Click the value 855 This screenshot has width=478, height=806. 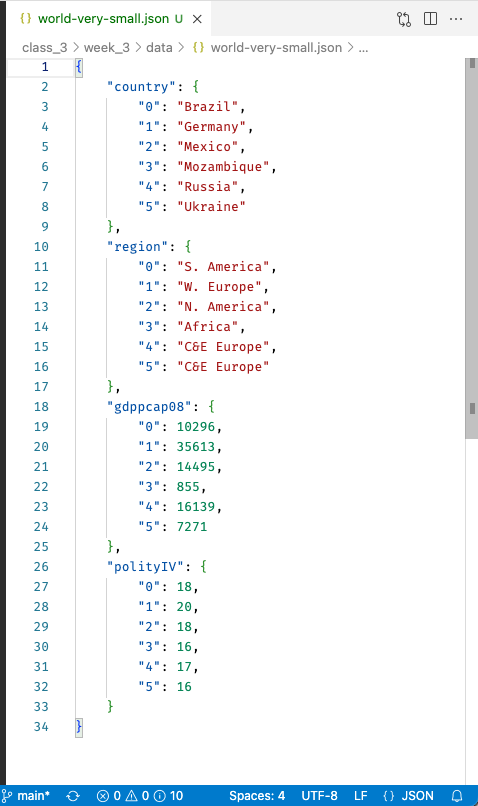pos(188,487)
